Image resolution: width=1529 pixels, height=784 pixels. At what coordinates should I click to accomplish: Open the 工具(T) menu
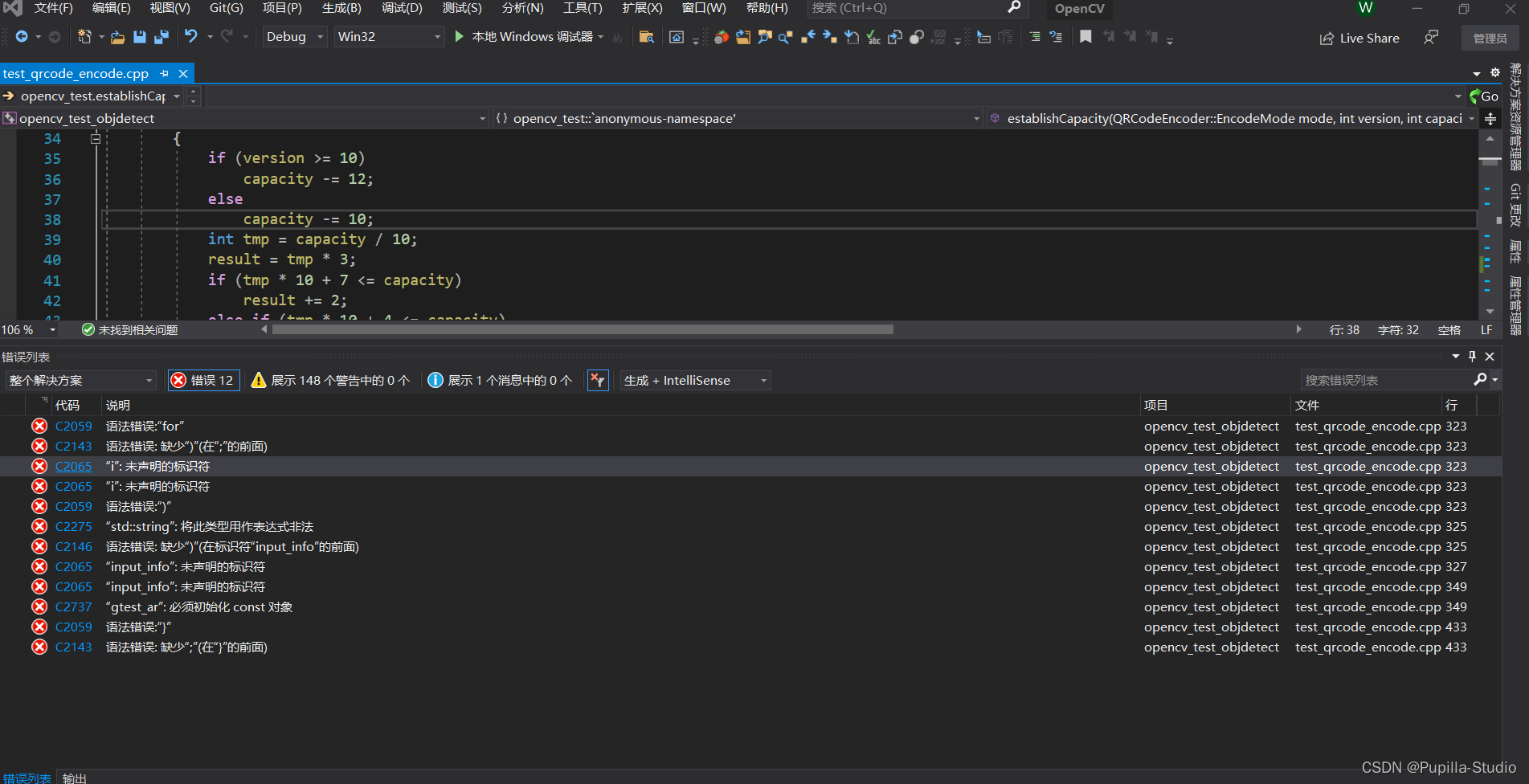(583, 8)
